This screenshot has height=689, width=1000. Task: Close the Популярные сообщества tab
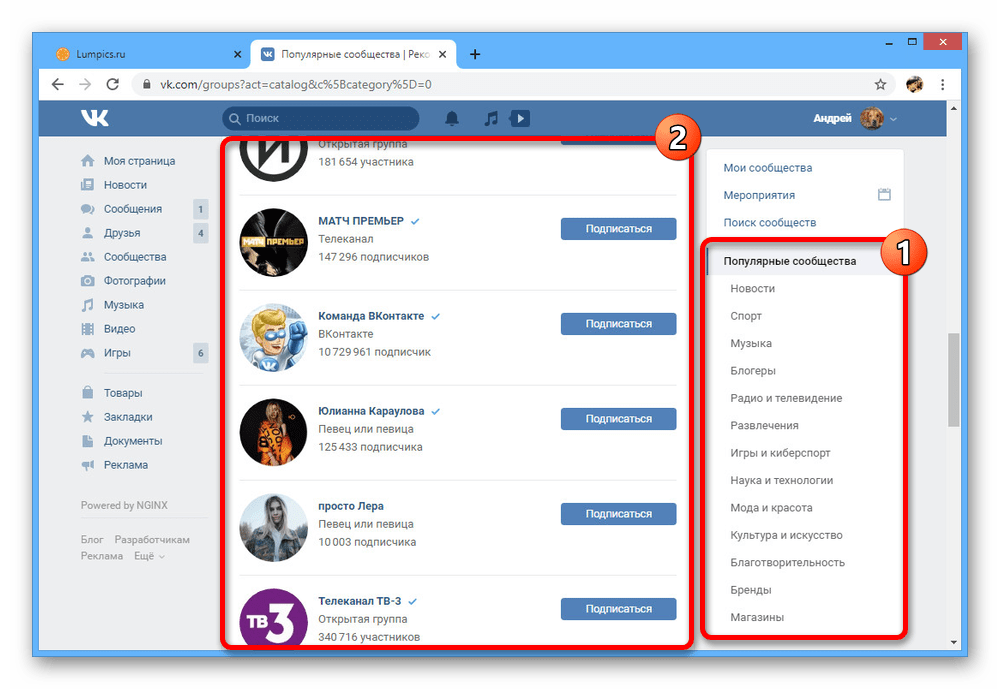tap(443, 54)
